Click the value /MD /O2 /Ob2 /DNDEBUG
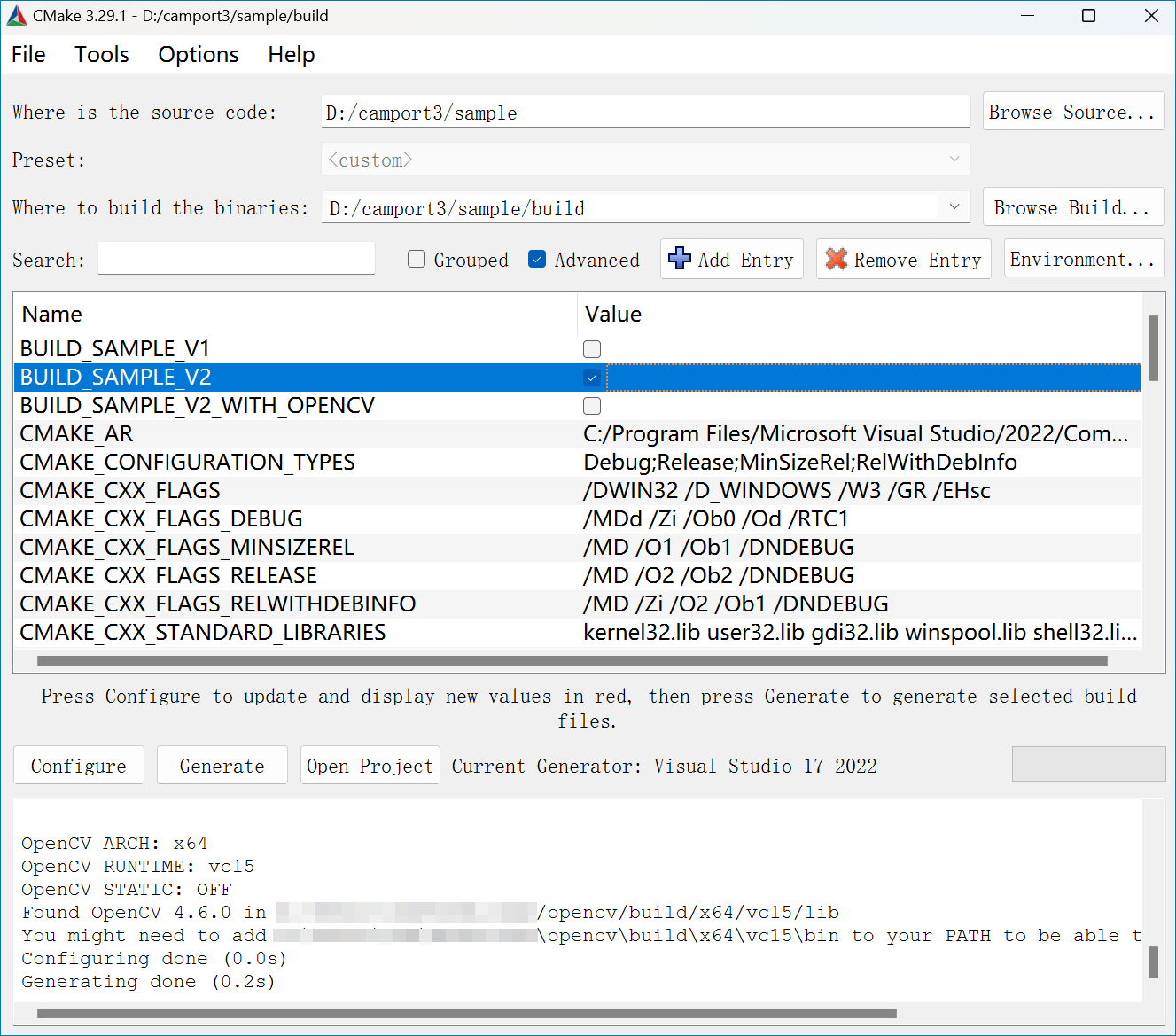The image size is (1176, 1036). [719, 576]
